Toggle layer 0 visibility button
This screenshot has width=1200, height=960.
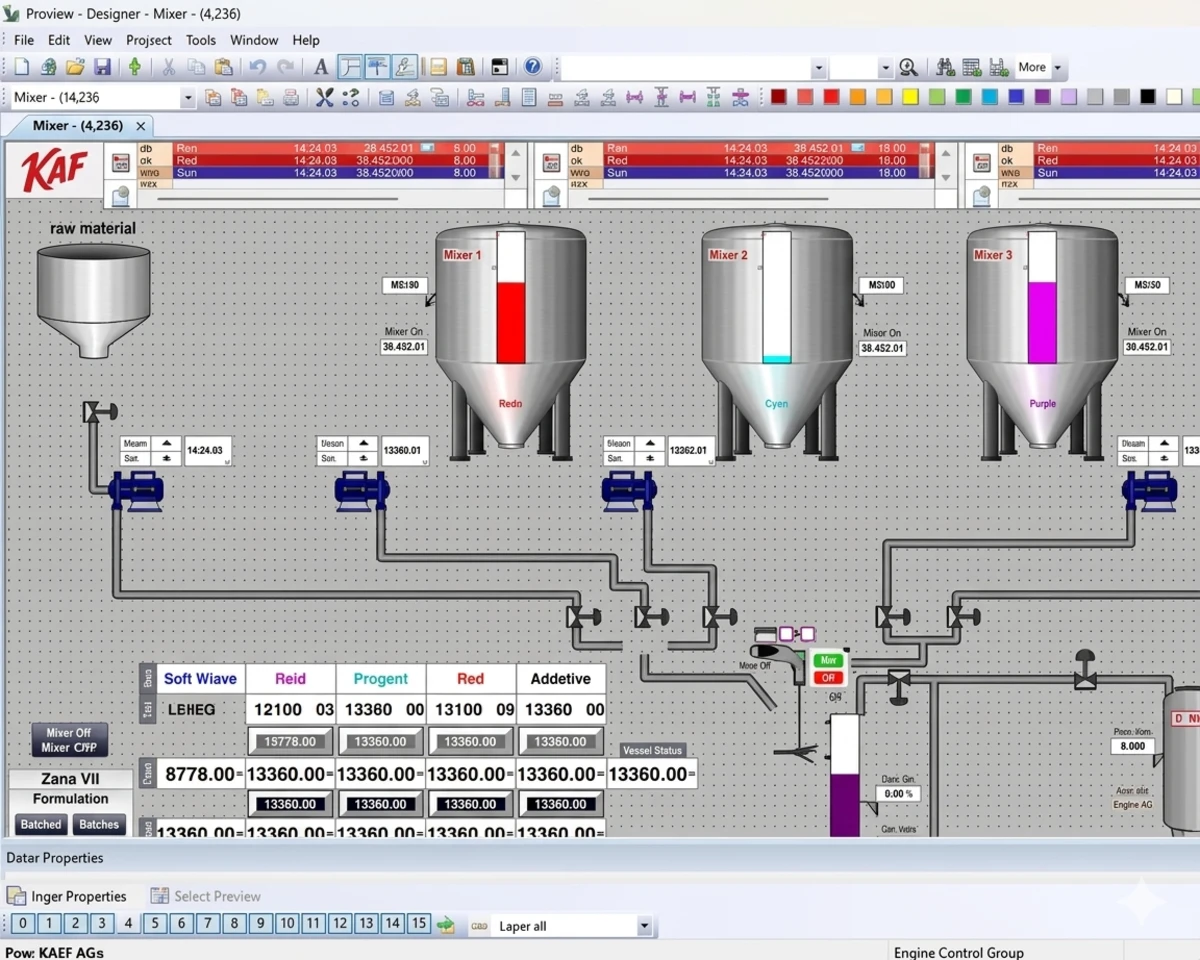(x=23, y=924)
